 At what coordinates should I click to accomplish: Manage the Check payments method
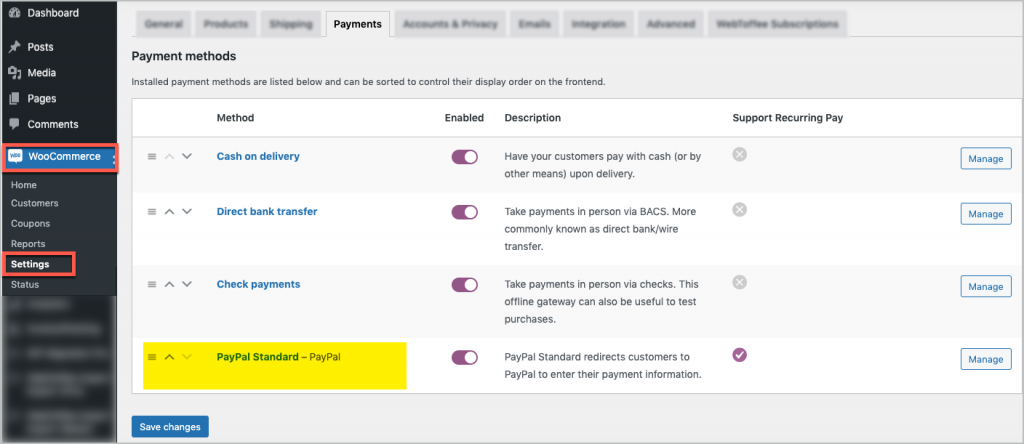tap(985, 286)
